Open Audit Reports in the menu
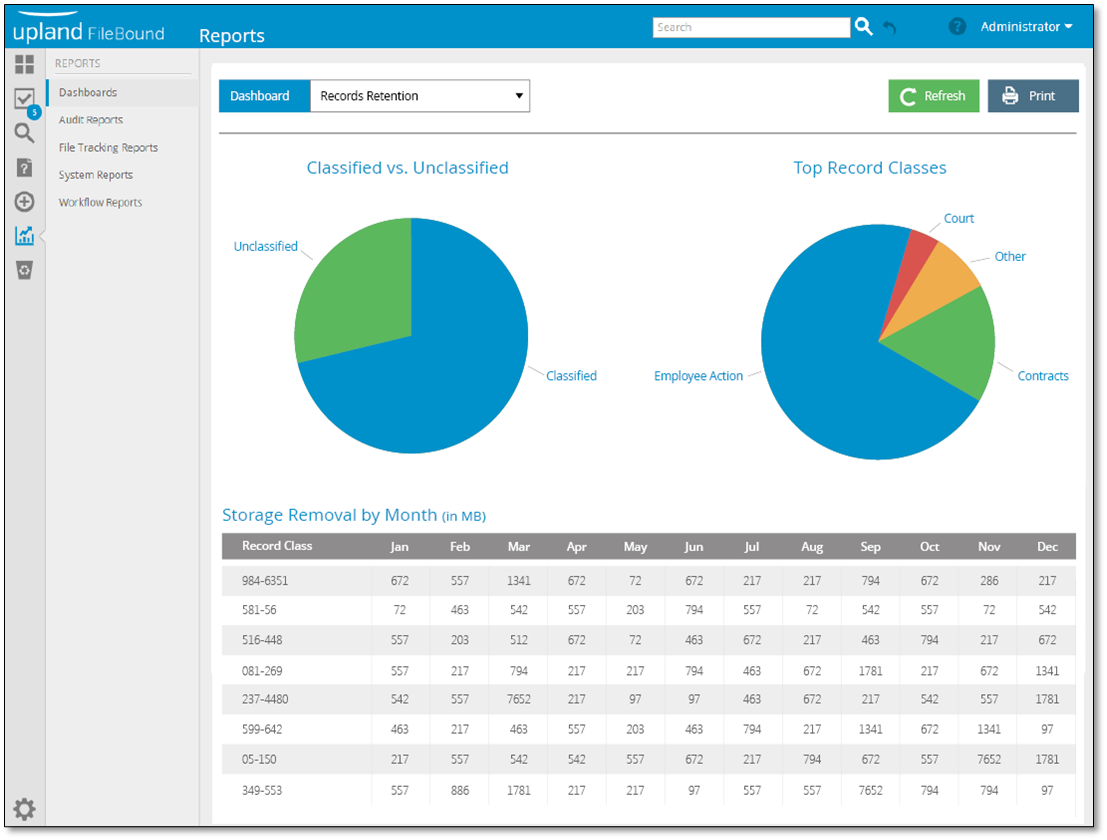Viewport: 1107px width, 840px height. (x=91, y=120)
